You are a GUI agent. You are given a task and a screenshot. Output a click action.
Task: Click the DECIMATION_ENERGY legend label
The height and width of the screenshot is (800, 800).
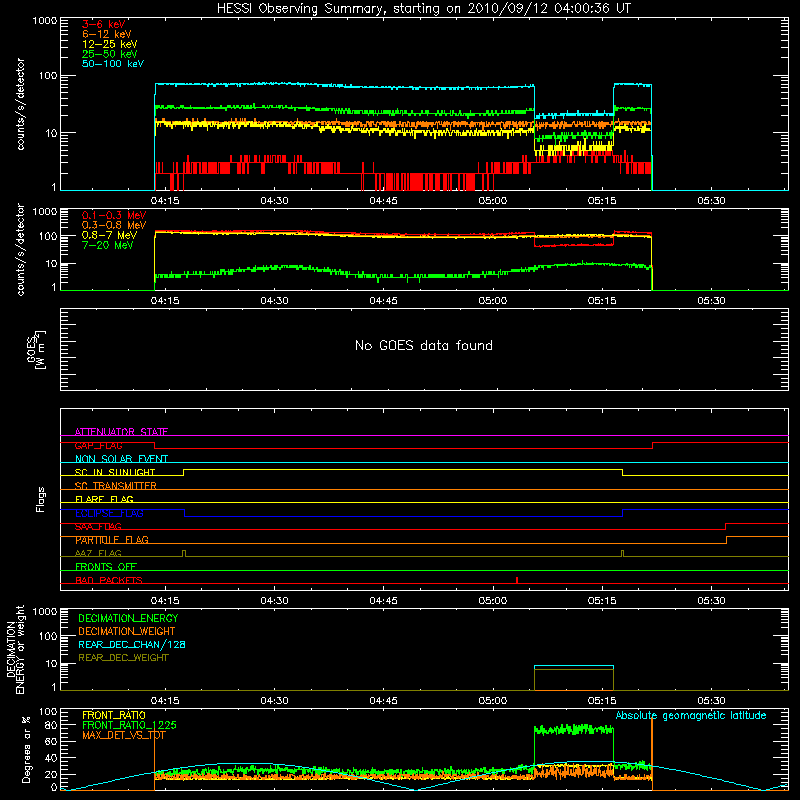point(128,618)
